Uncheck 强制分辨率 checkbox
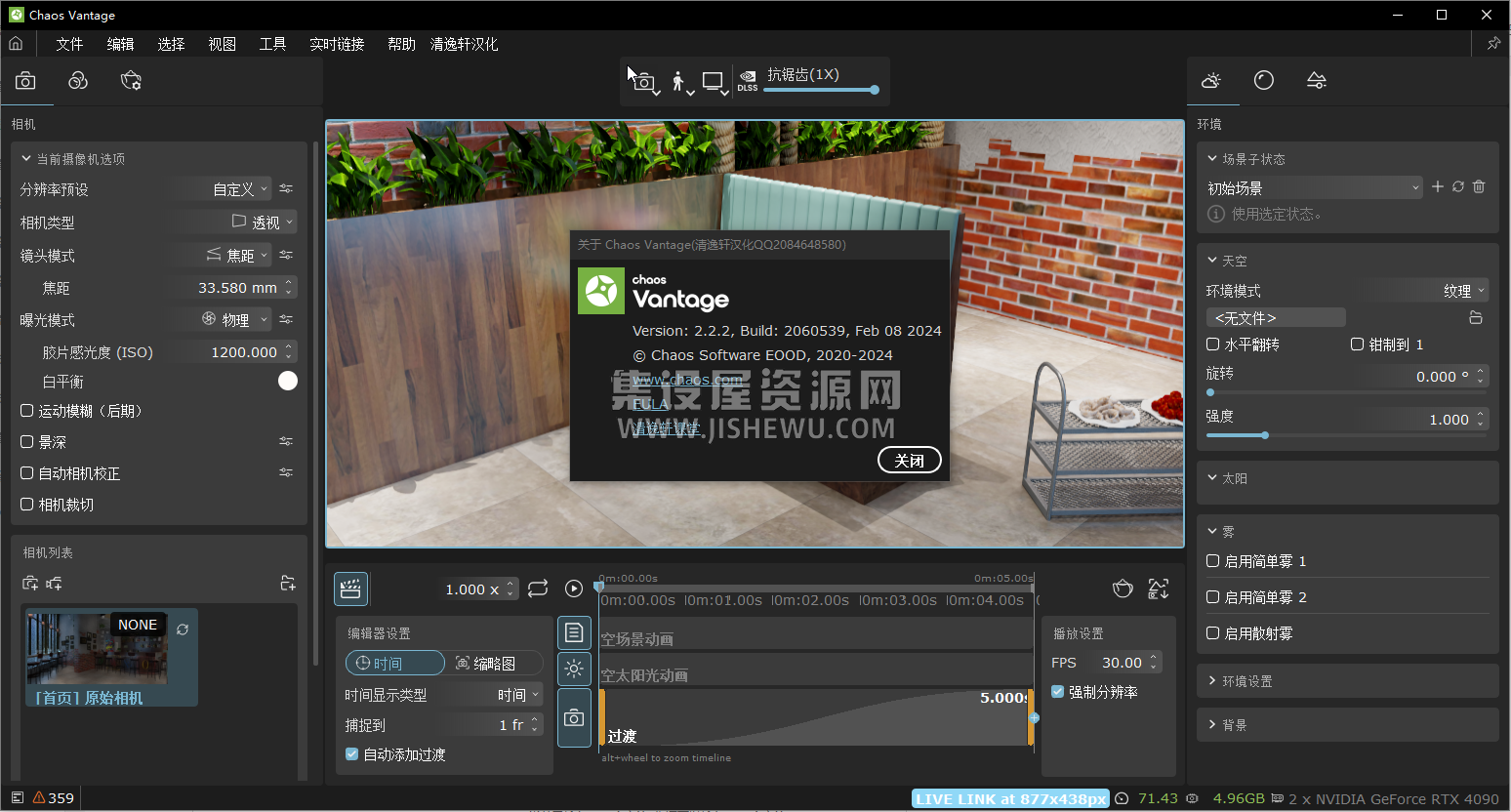 pyautogui.click(x=1057, y=692)
